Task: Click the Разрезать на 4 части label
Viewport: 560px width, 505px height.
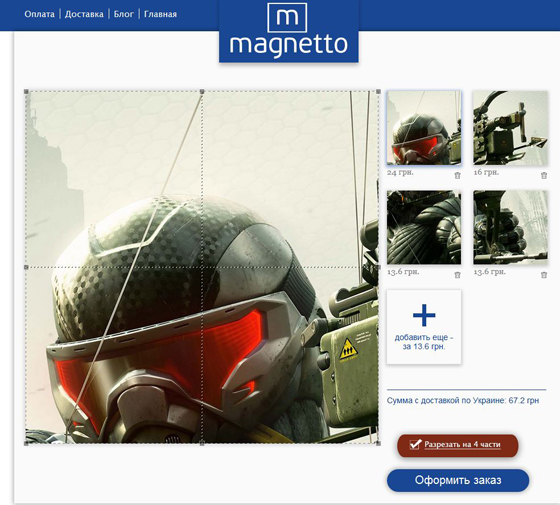Action: (462, 445)
